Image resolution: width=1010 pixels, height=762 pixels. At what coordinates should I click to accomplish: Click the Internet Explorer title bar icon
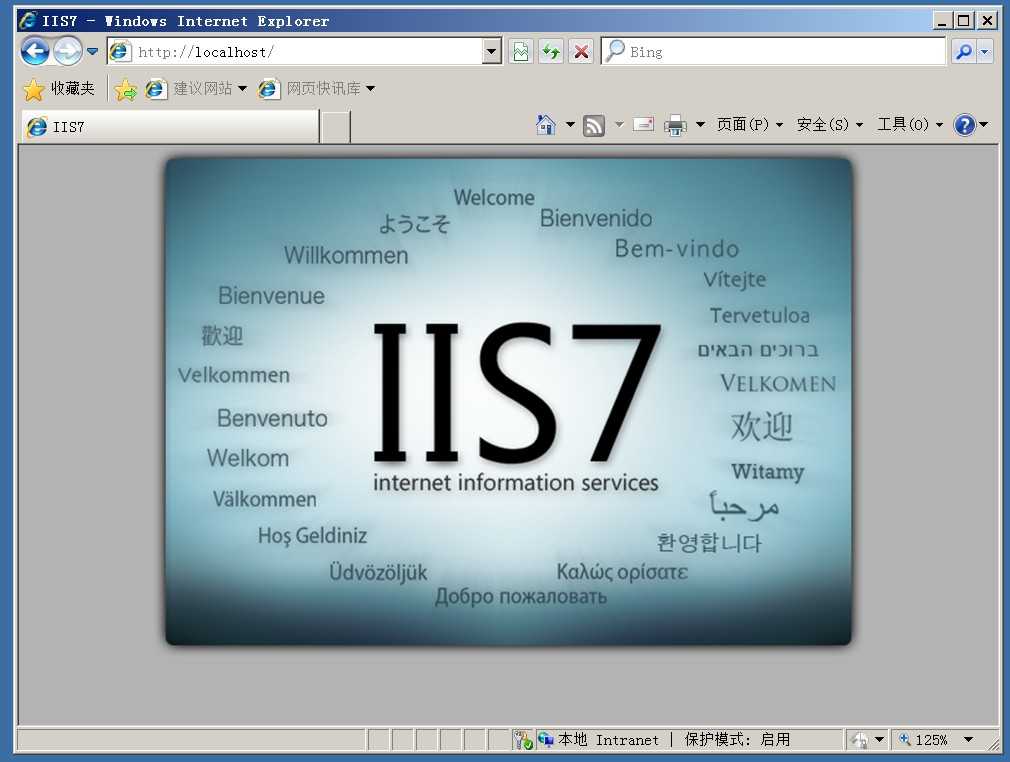click(27, 21)
